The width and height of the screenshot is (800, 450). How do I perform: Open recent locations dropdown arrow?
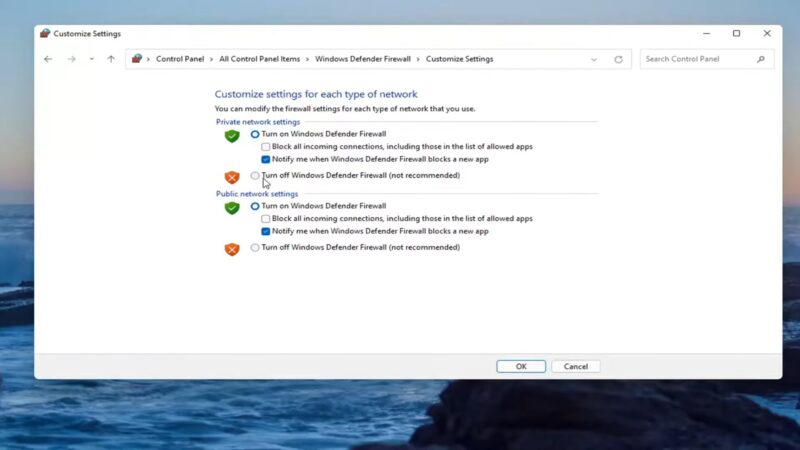pyautogui.click(x=91, y=59)
